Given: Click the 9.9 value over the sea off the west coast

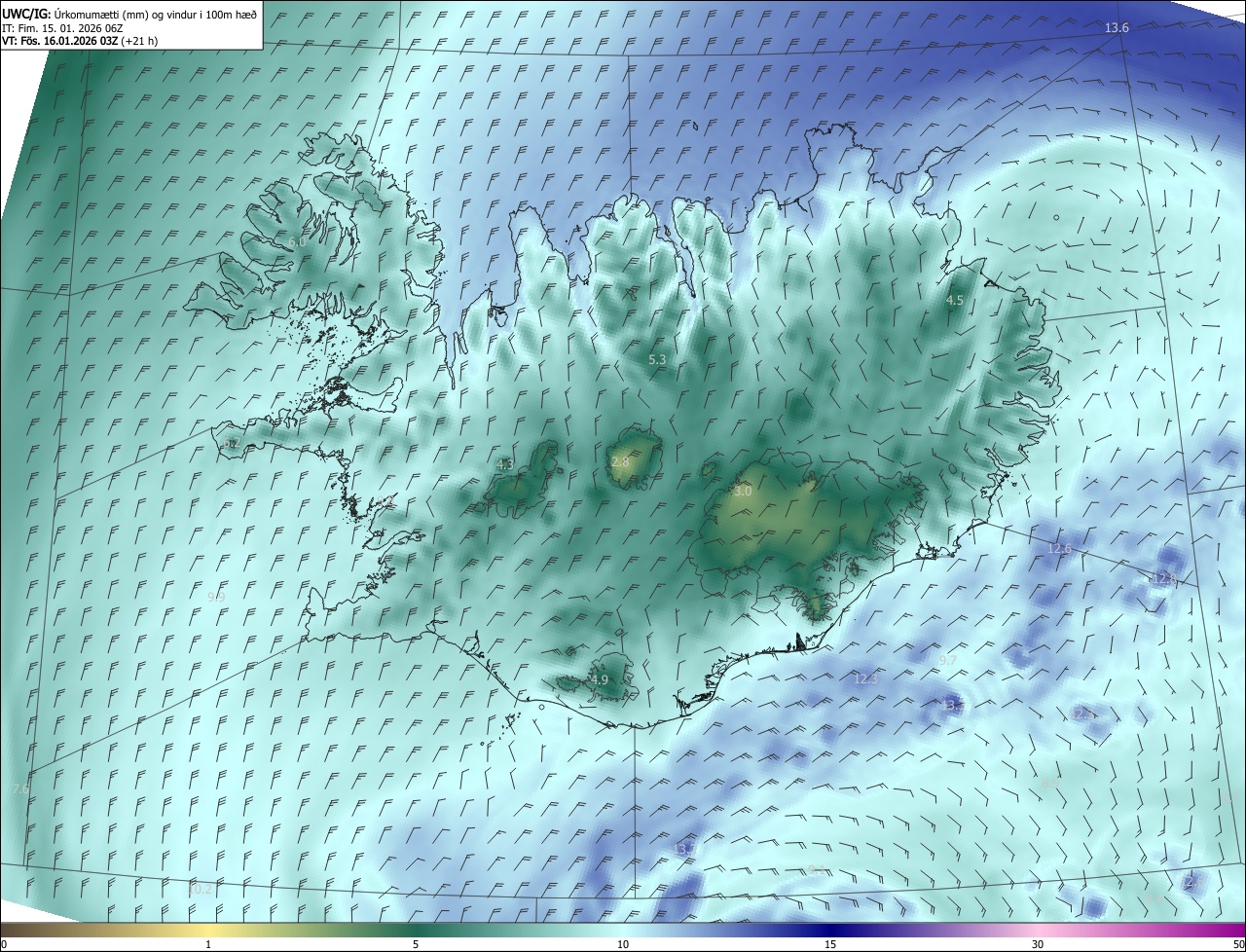Looking at the screenshot, I should [217, 597].
